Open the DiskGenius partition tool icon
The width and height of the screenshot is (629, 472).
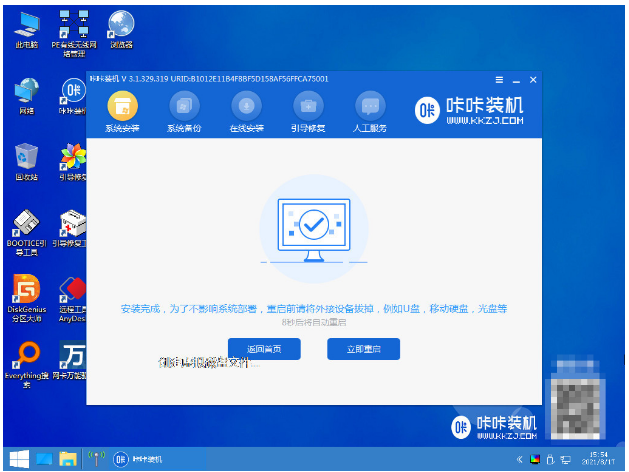click(x=26, y=298)
